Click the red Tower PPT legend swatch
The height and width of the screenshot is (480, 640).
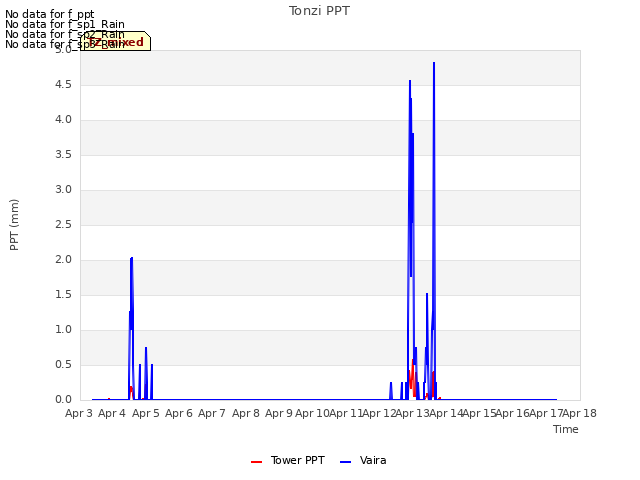coord(256,462)
